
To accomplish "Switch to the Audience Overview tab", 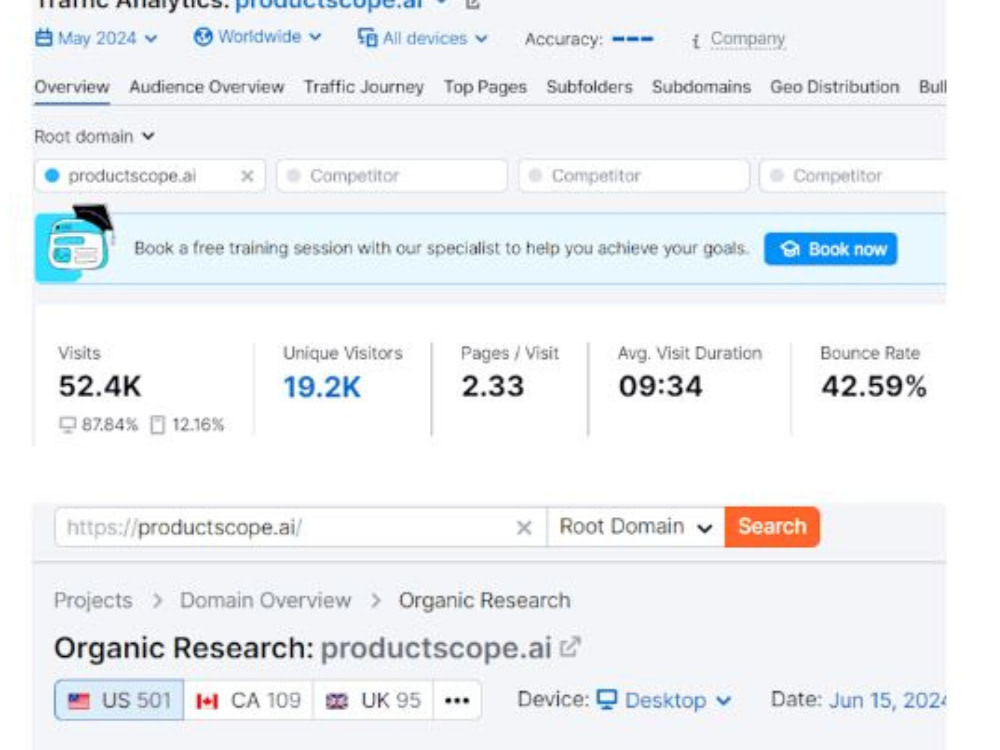I will tap(207, 87).
